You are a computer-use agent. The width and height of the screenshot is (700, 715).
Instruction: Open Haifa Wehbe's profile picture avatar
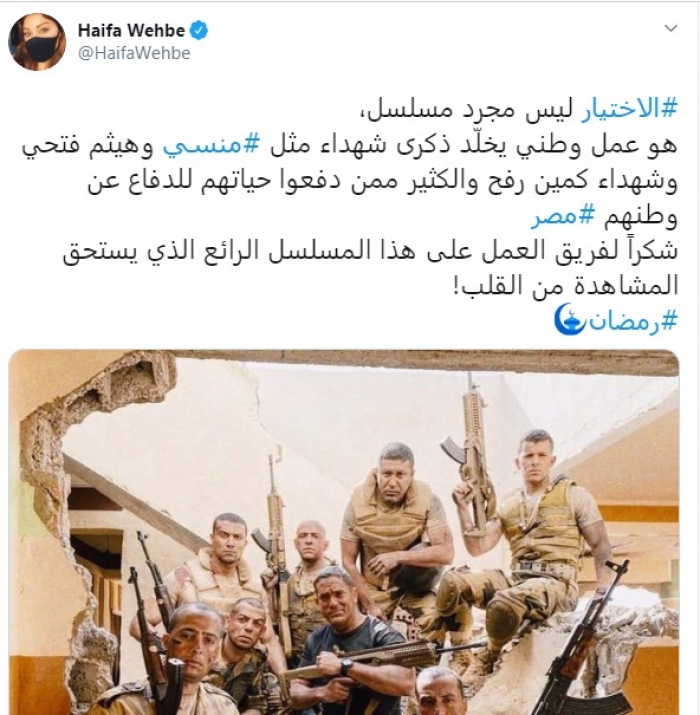pos(37,41)
